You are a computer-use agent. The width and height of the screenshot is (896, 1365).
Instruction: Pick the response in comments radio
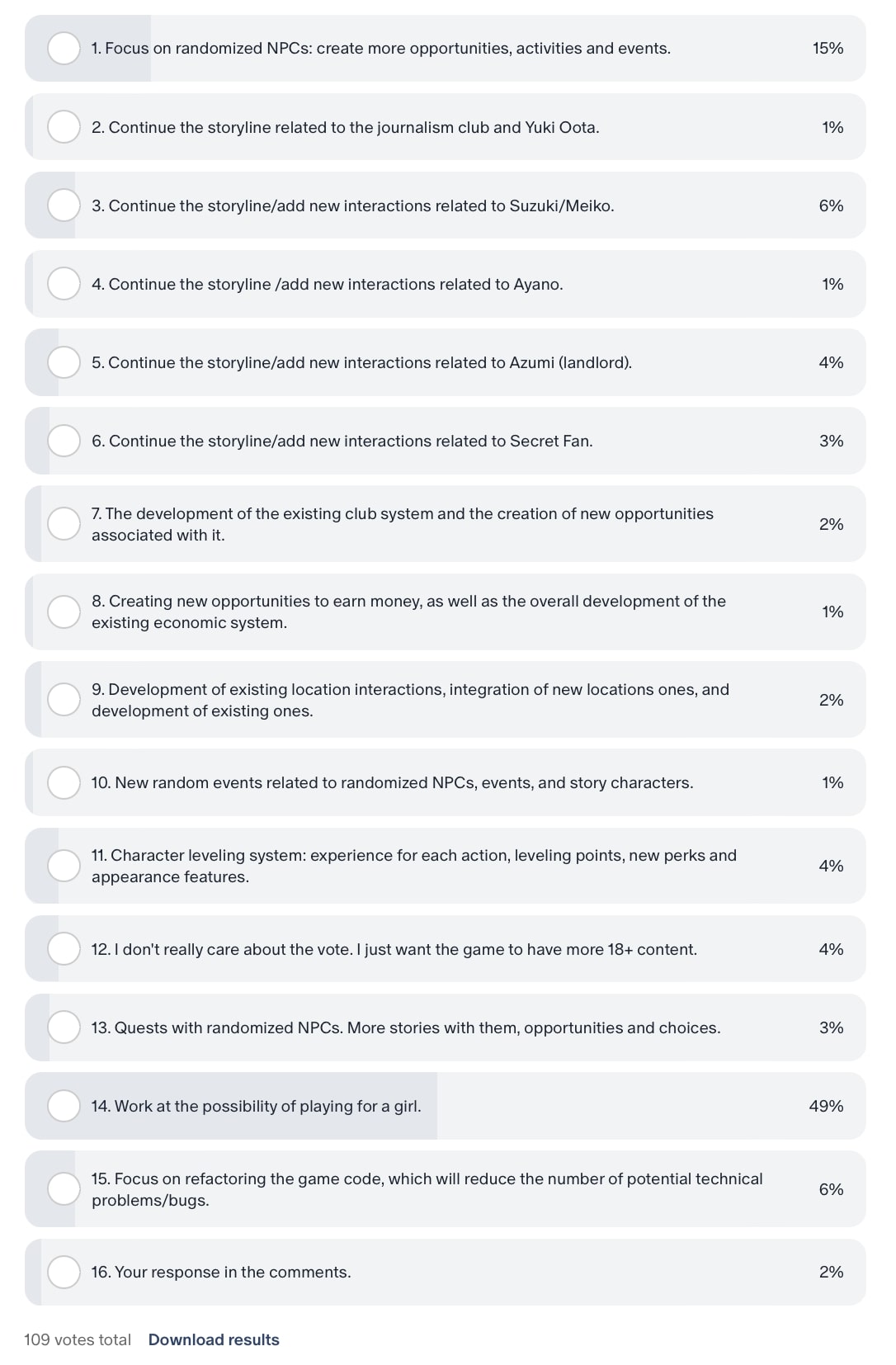tap(64, 1272)
